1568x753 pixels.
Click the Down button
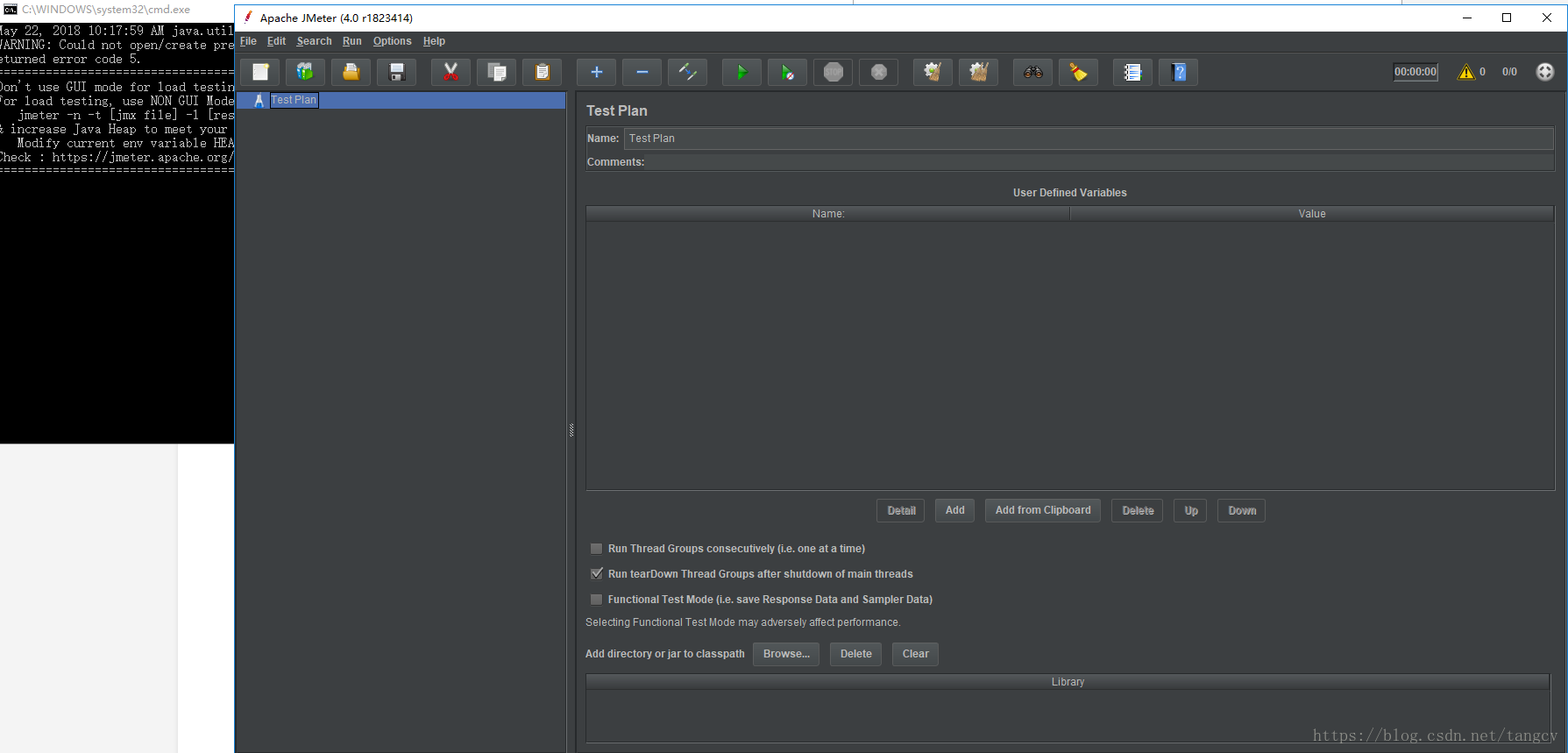coord(1241,510)
